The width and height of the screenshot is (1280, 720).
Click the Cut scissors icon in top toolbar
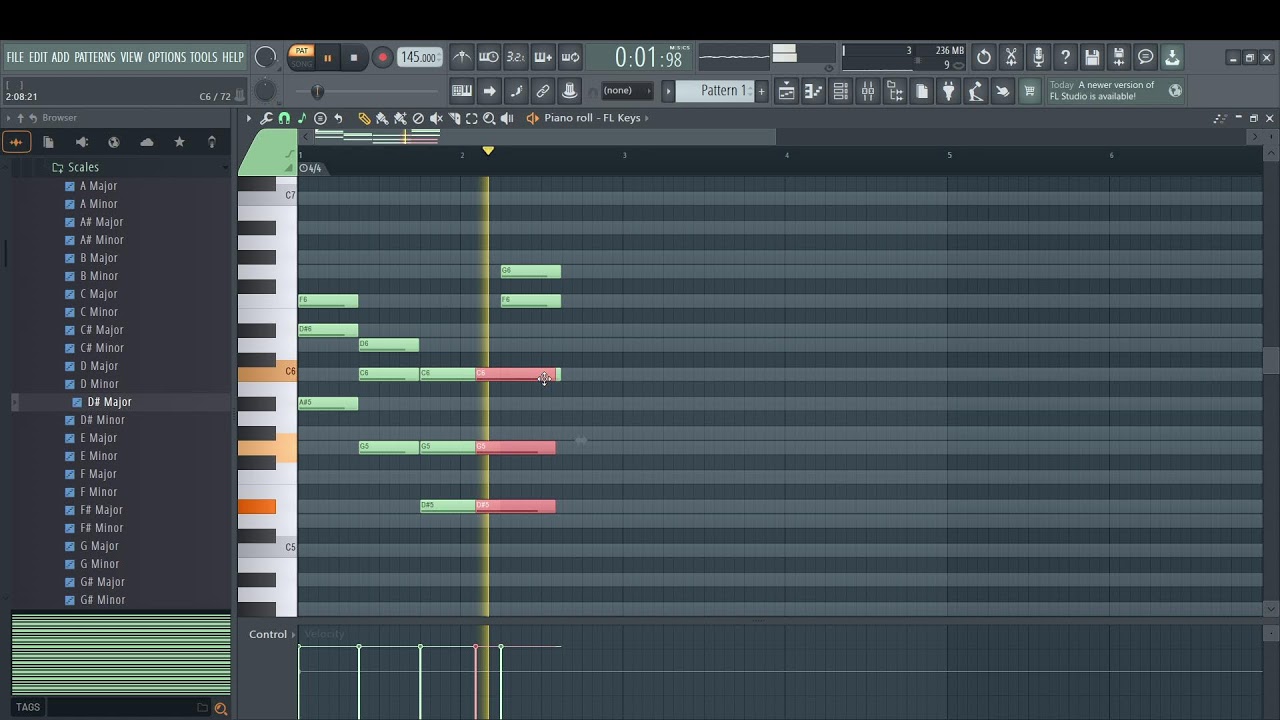pos(1011,57)
